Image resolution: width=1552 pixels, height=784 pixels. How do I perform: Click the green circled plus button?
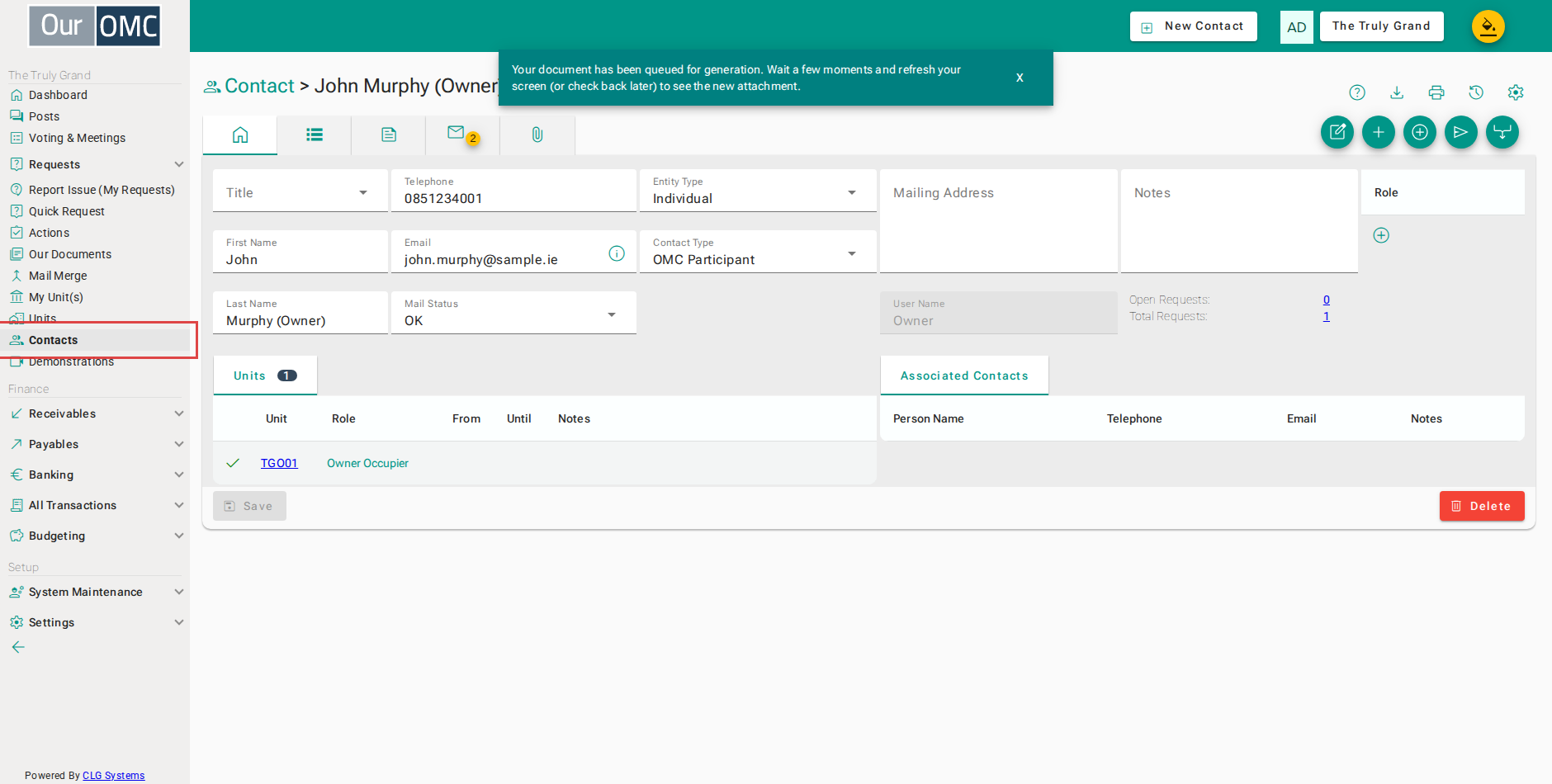[x=1420, y=132]
